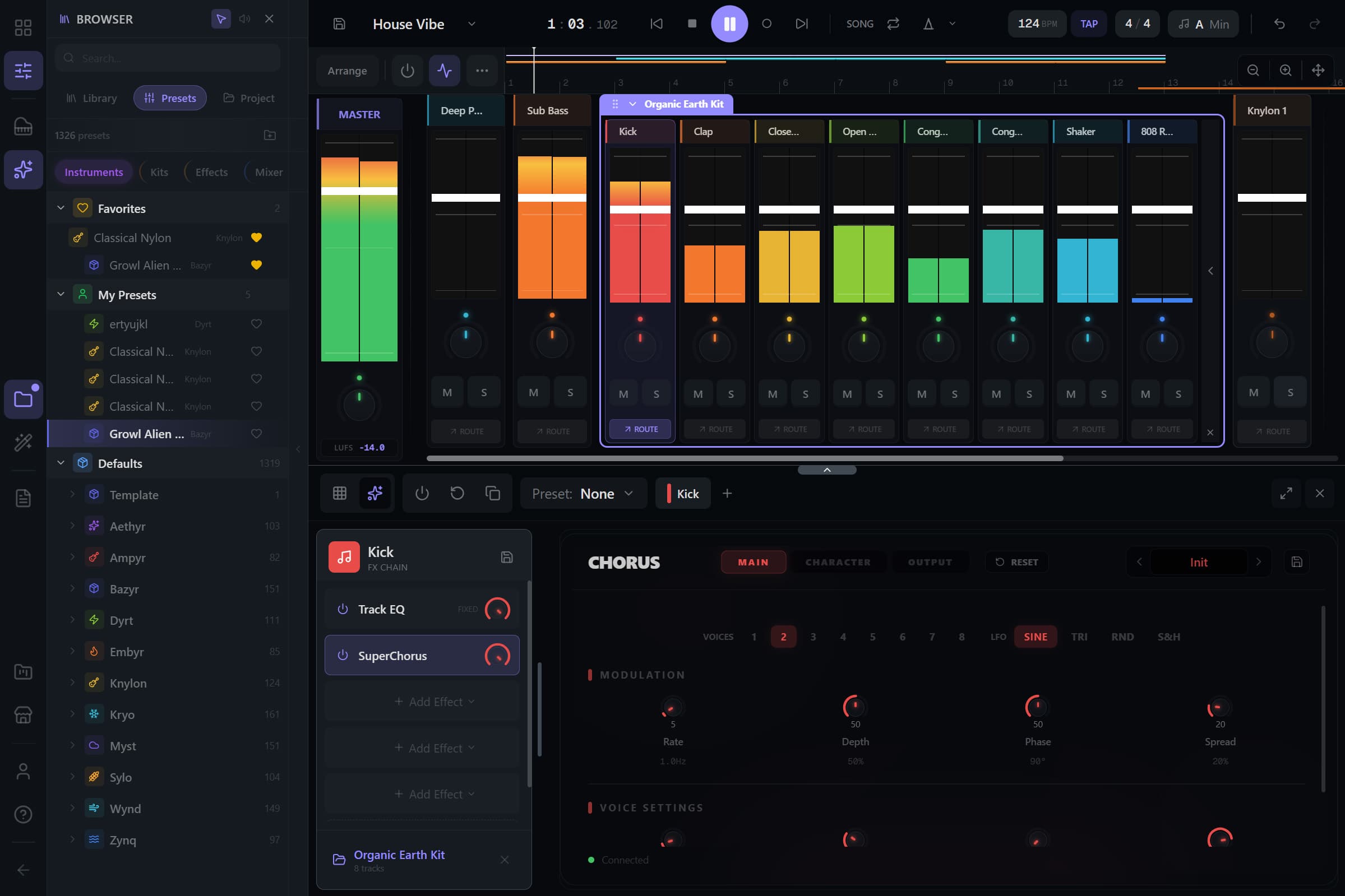Mute the Sub Bass channel
The height and width of the screenshot is (896, 1345).
pos(533,392)
